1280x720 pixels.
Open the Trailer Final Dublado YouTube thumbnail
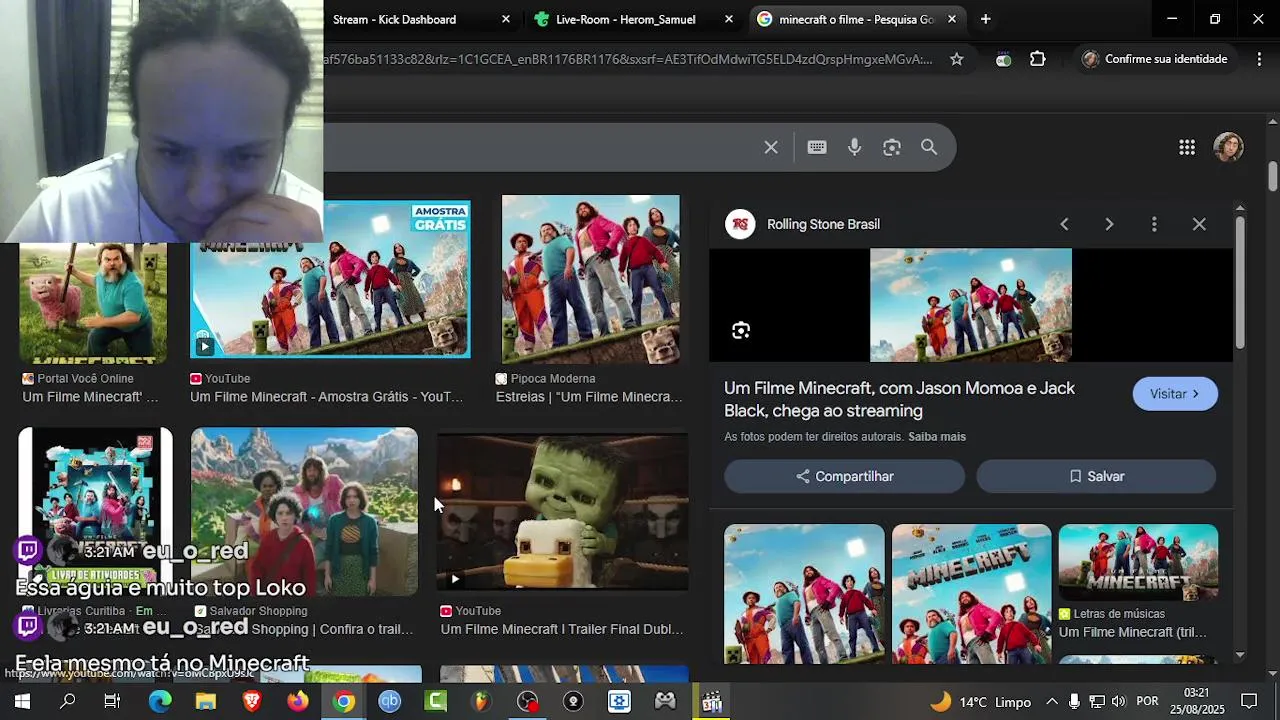(562, 511)
